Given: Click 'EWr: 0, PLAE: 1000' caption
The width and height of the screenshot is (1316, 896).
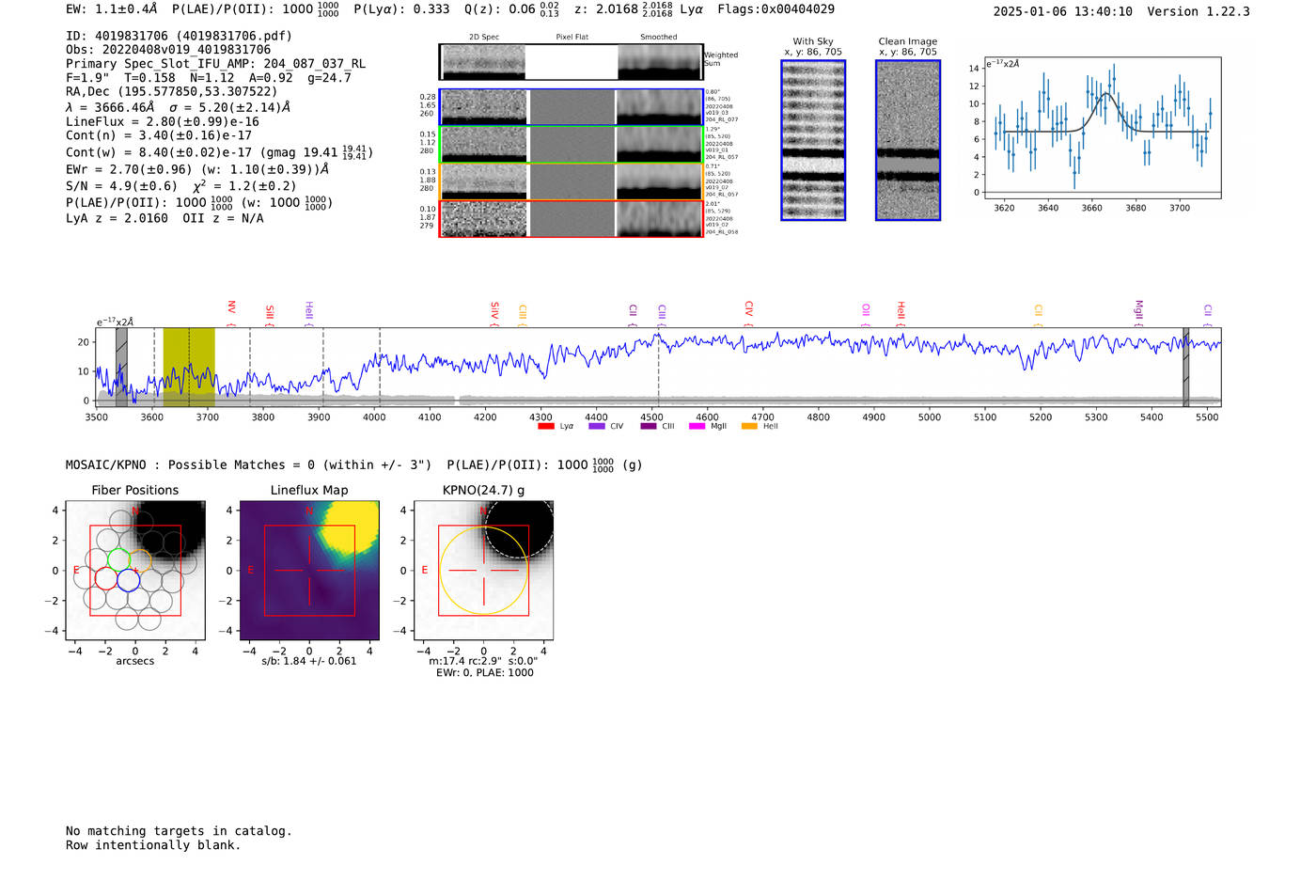Looking at the screenshot, I should click(484, 672).
